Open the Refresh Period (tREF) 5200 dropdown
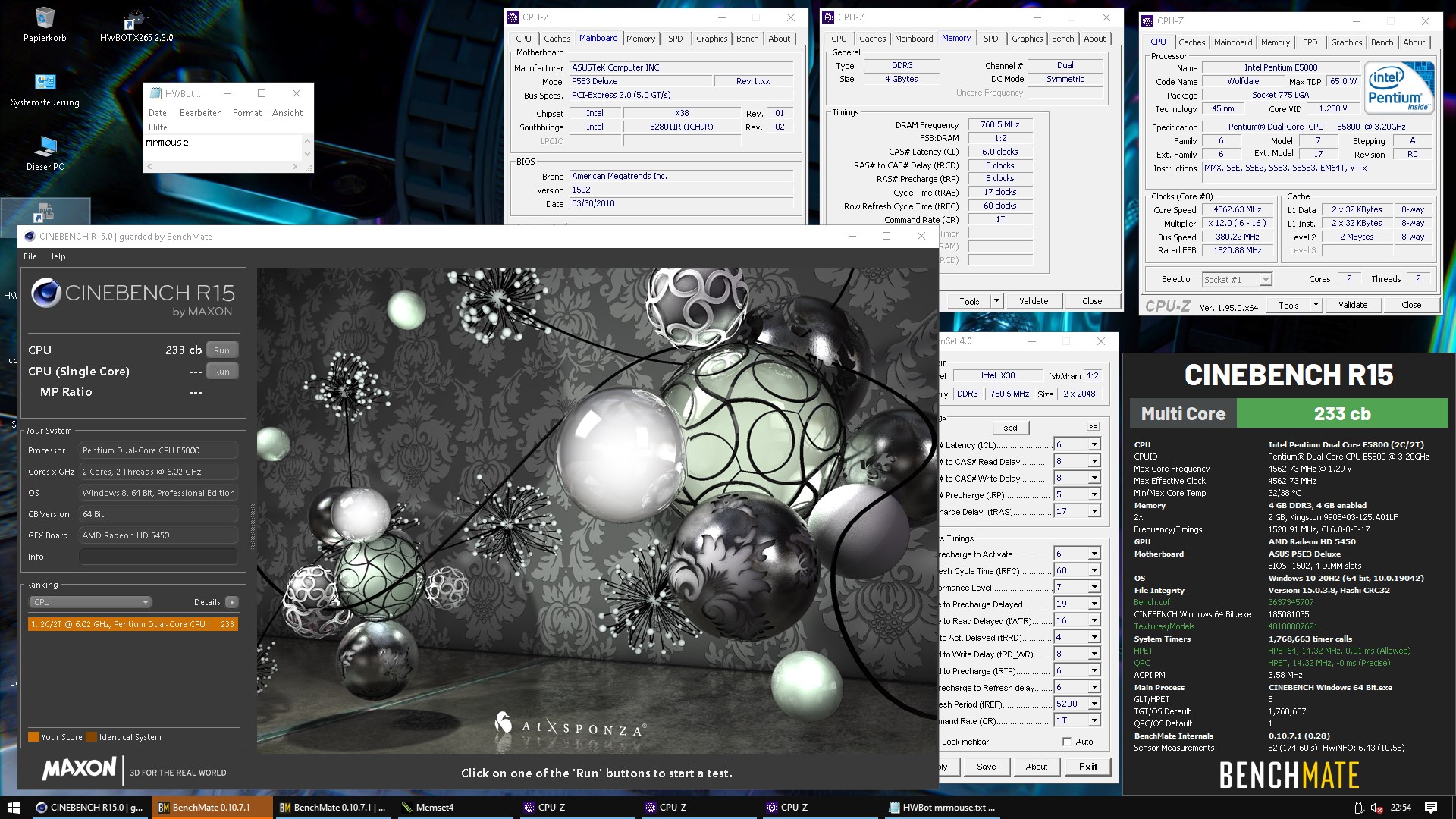 click(1094, 704)
